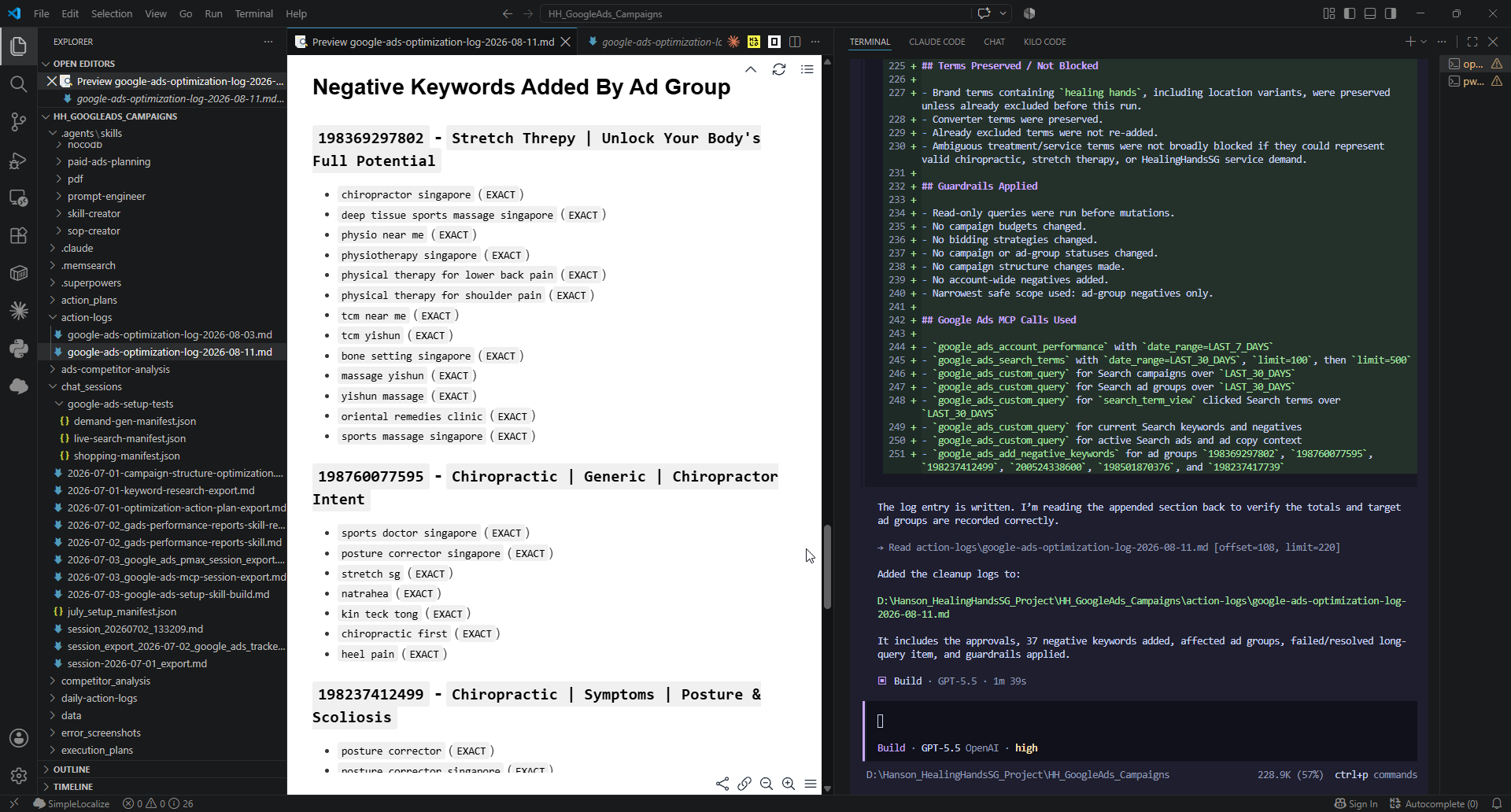Click the Claude starburst icon in editor toolbar
This screenshot has width=1511, height=812.
(733, 42)
